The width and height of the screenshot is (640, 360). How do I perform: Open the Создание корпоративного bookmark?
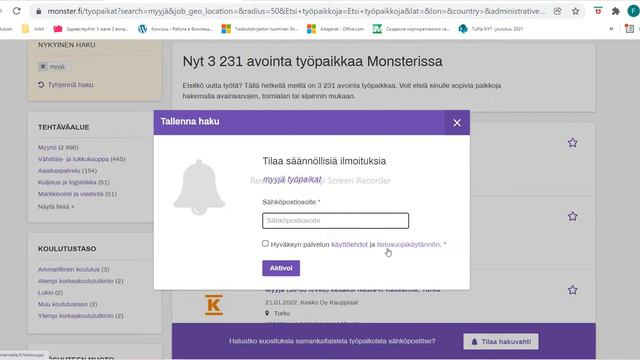(x=411, y=29)
